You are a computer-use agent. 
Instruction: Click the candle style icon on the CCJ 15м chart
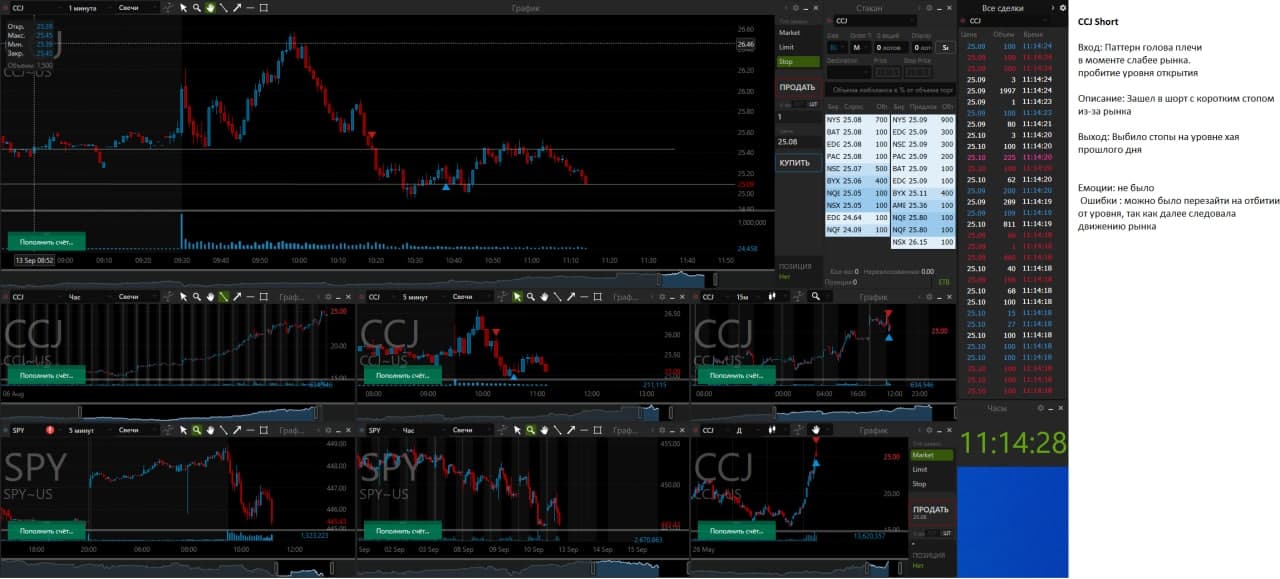[x=773, y=296]
